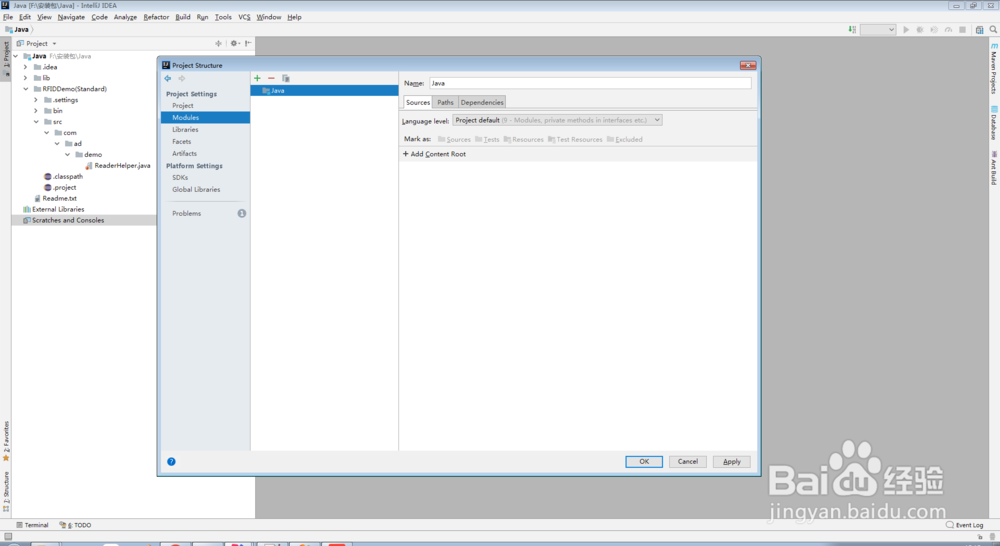Open the Event Log
The width and height of the screenshot is (1000, 546).
coord(964,525)
